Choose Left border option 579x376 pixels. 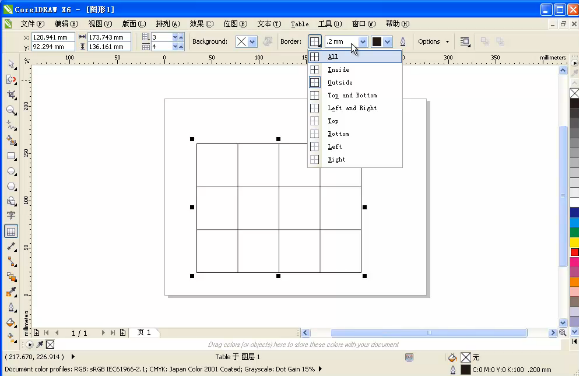click(355, 147)
